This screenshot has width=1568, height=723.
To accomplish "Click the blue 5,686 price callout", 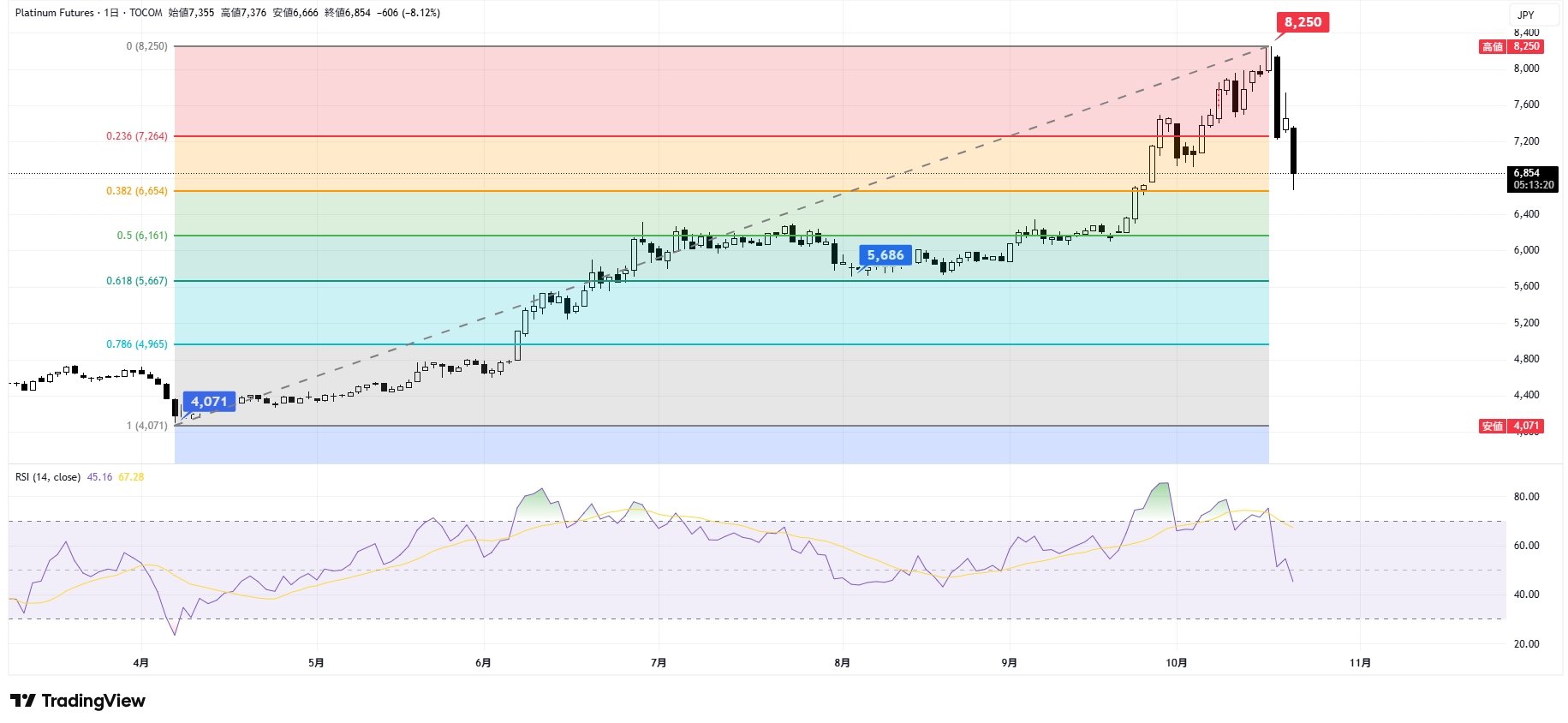I will click(885, 255).
